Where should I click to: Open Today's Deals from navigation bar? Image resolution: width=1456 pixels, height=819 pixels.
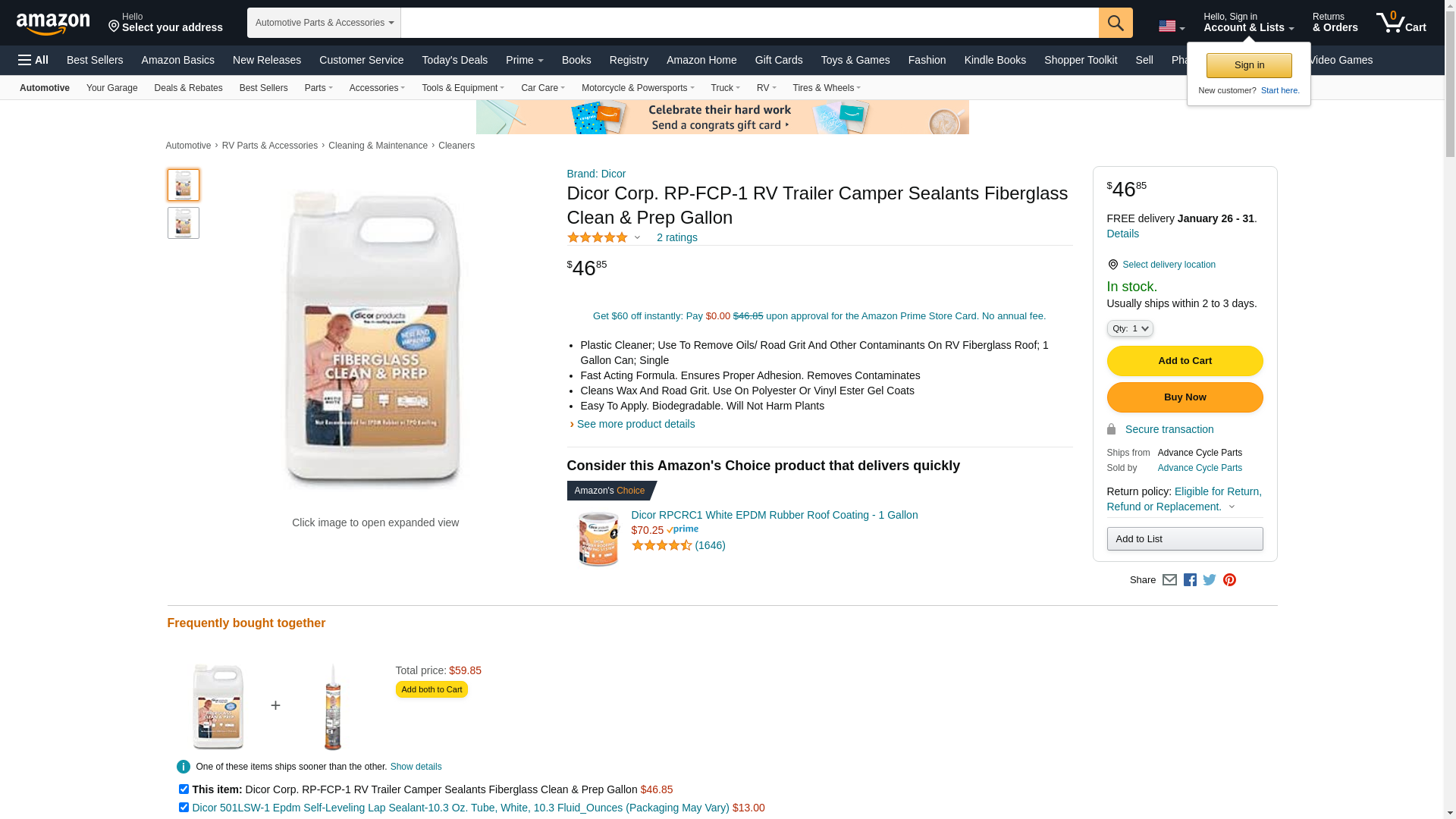(x=454, y=60)
